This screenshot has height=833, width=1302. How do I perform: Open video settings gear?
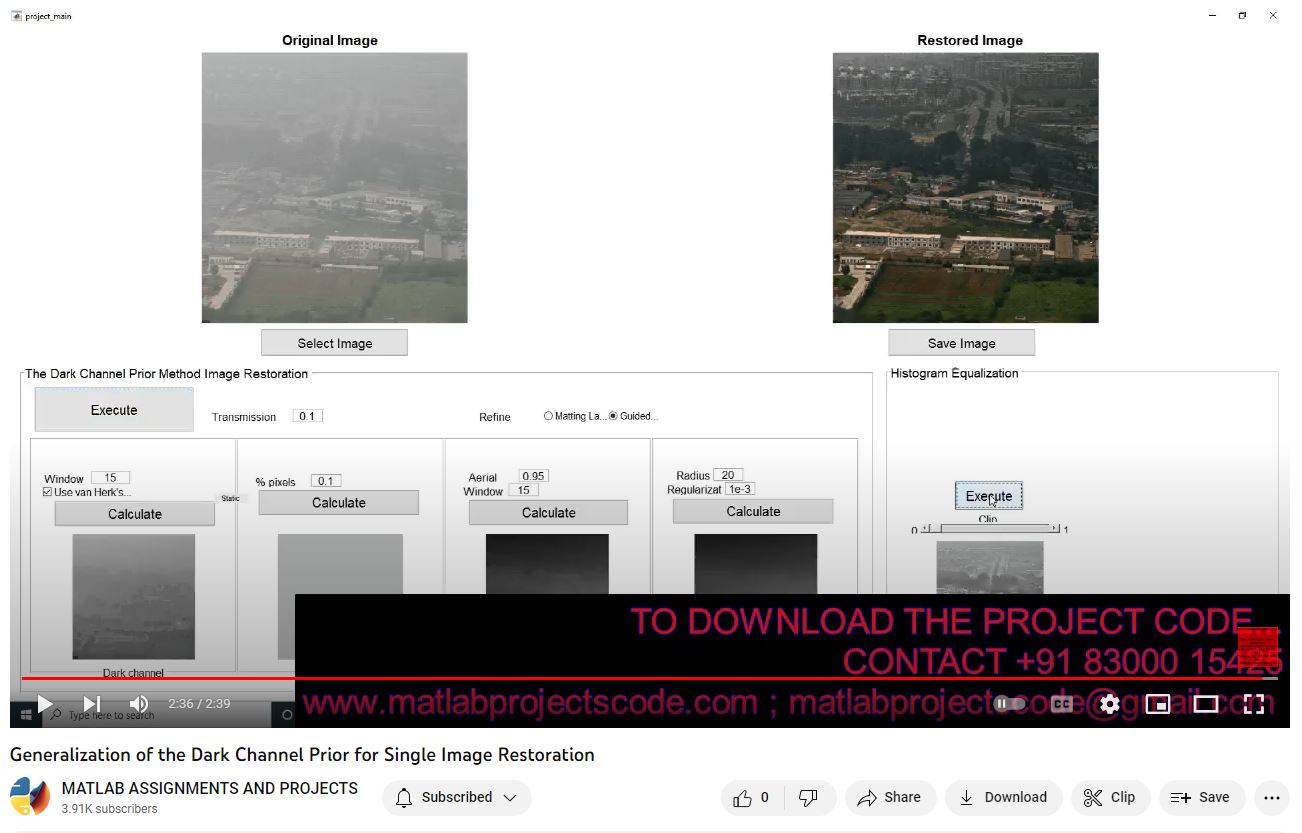pyautogui.click(x=1109, y=704)
